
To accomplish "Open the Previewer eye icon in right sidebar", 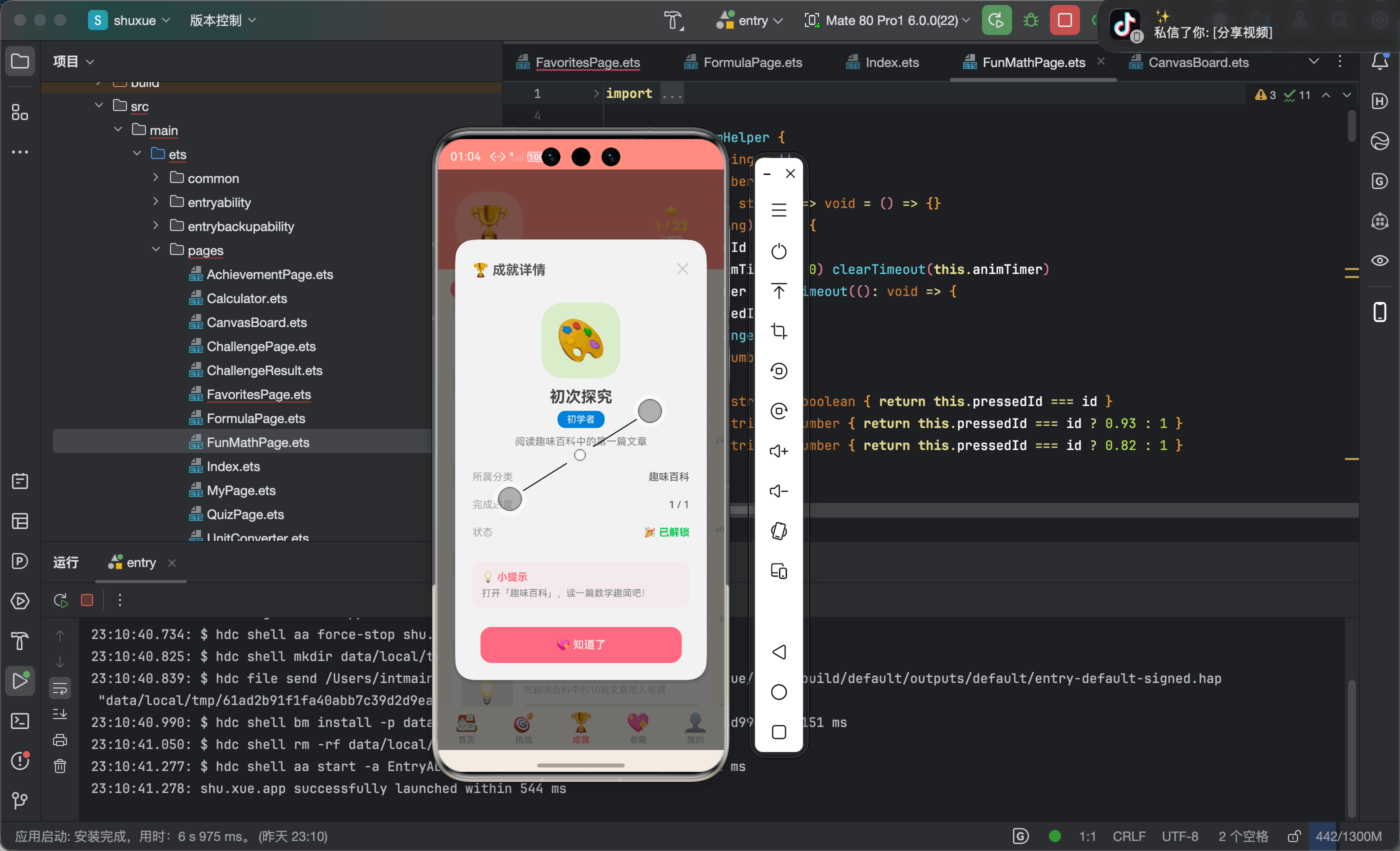I will click(1379, 260).
